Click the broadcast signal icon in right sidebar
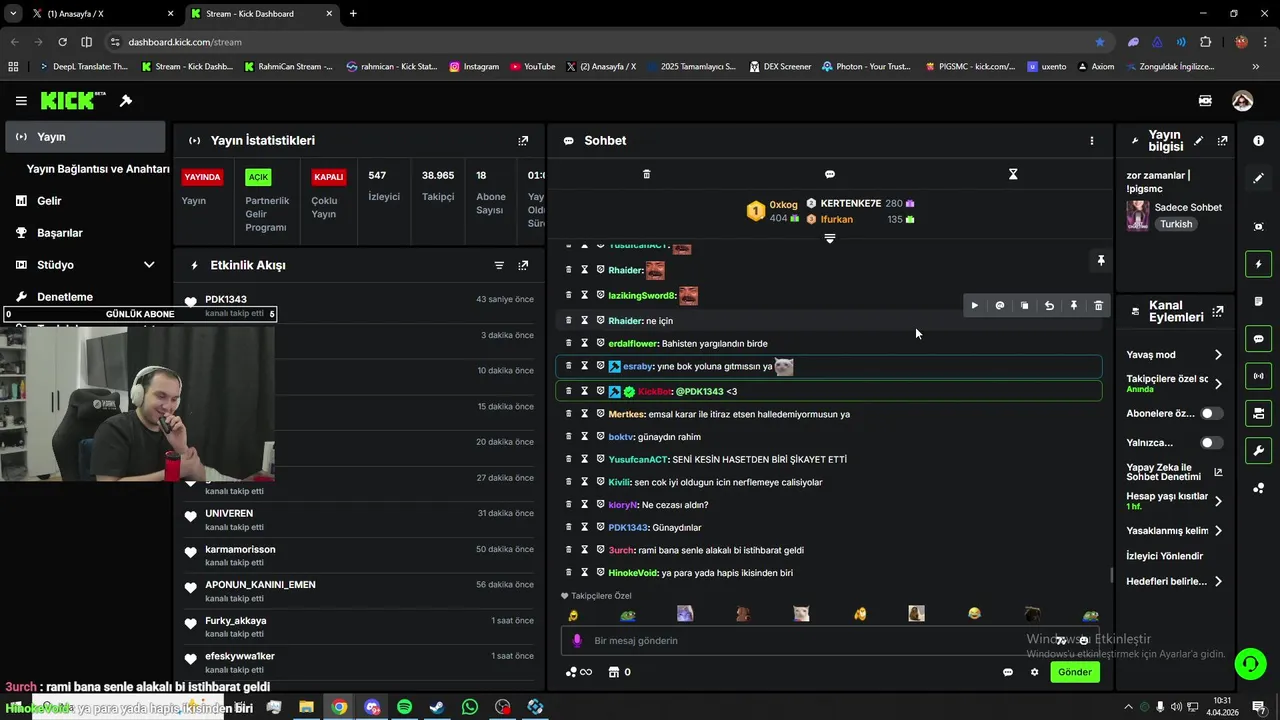This screenshot has height=720, width=1280. click(1259, 376)
